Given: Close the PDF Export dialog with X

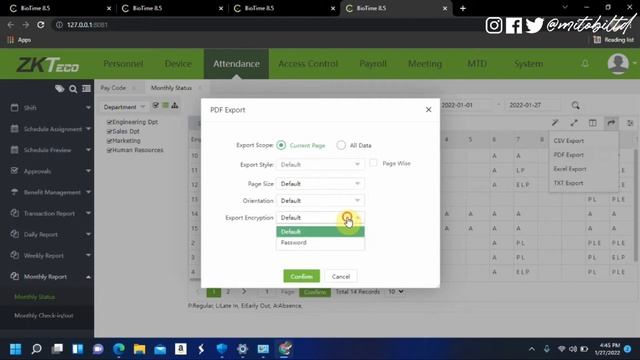Looking at the screenshot, I should click(428, 109).
